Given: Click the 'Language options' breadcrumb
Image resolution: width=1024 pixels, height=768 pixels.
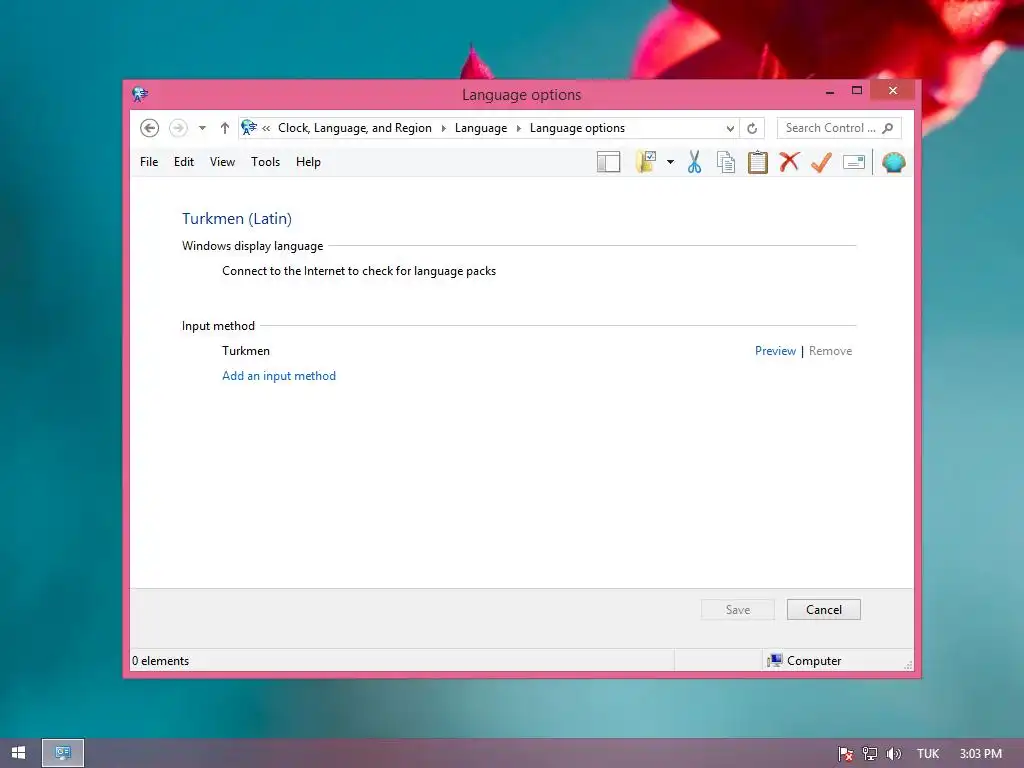Looking at the screenshot, I should (577, 128).
